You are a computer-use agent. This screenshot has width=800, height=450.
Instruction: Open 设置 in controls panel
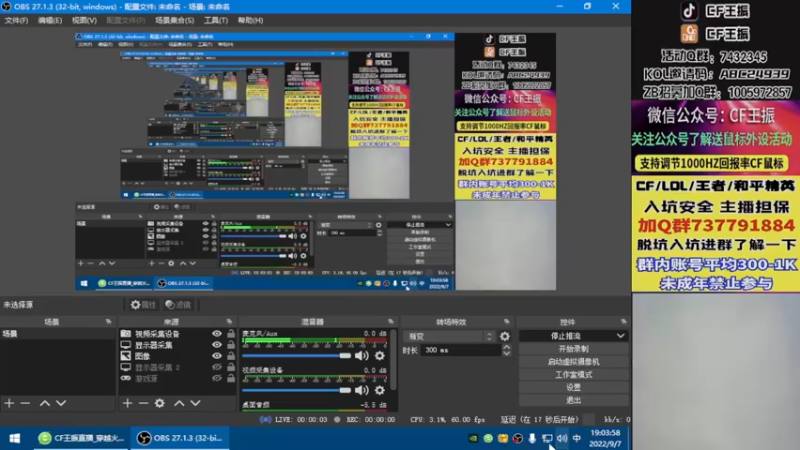tap(573, 387)
